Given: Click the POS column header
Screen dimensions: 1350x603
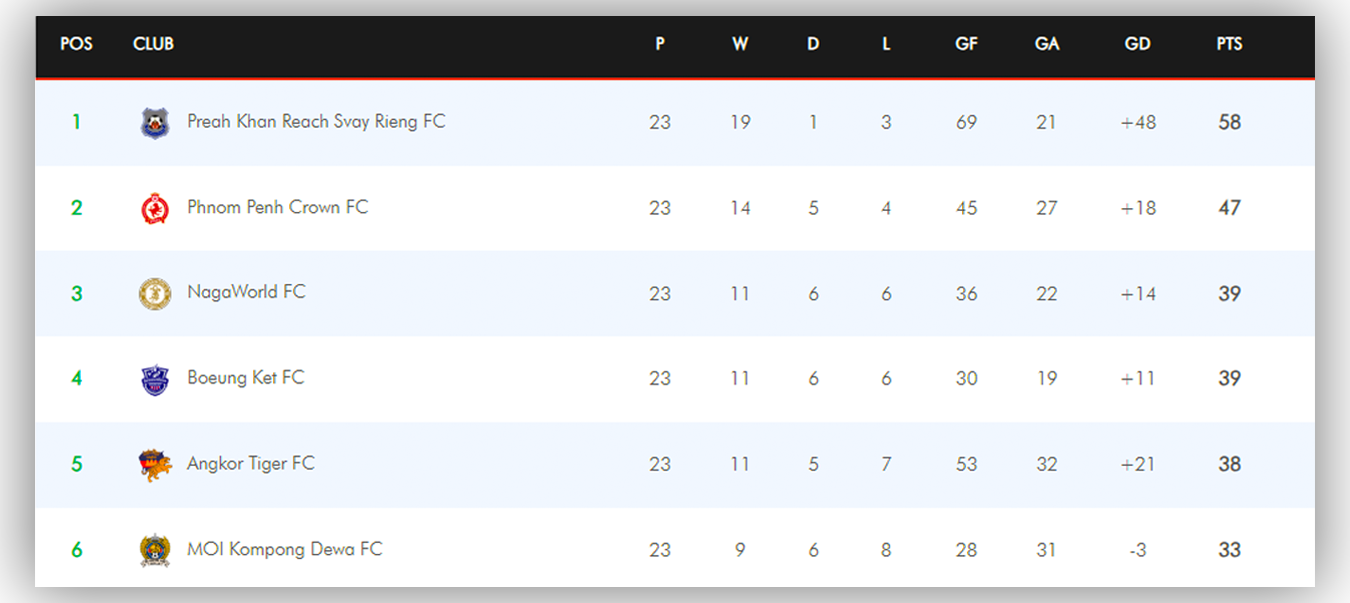Looking at the screenshot, I should click(76, 44).
